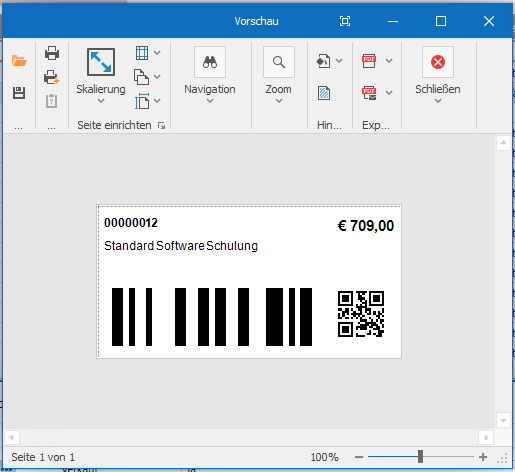515x472 pixels.
Task: Click the vertical scrollbar up arrow
Action: point(503,143)
